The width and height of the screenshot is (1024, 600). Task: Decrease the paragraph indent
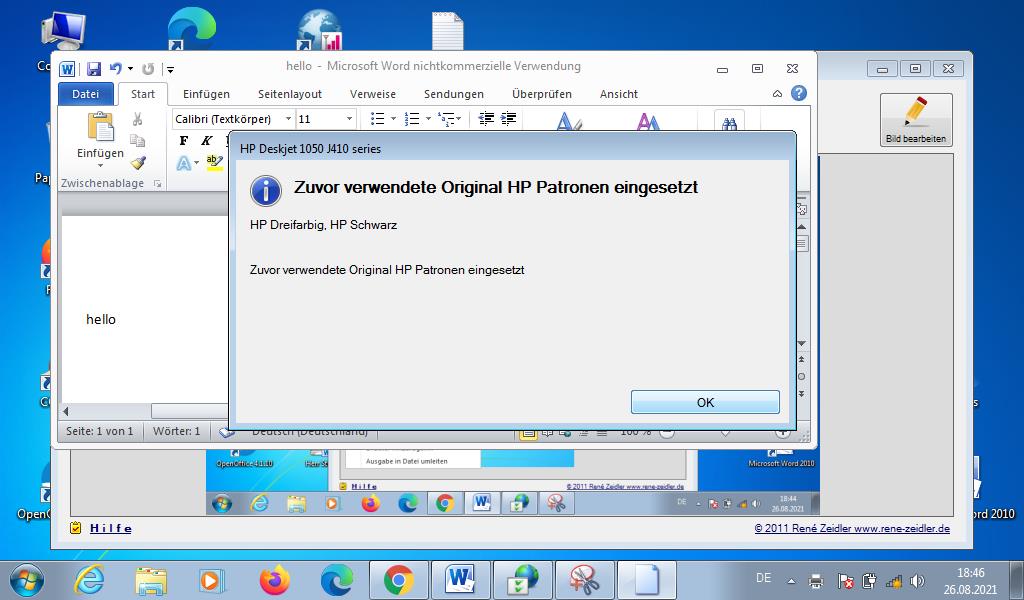point(486,118)
